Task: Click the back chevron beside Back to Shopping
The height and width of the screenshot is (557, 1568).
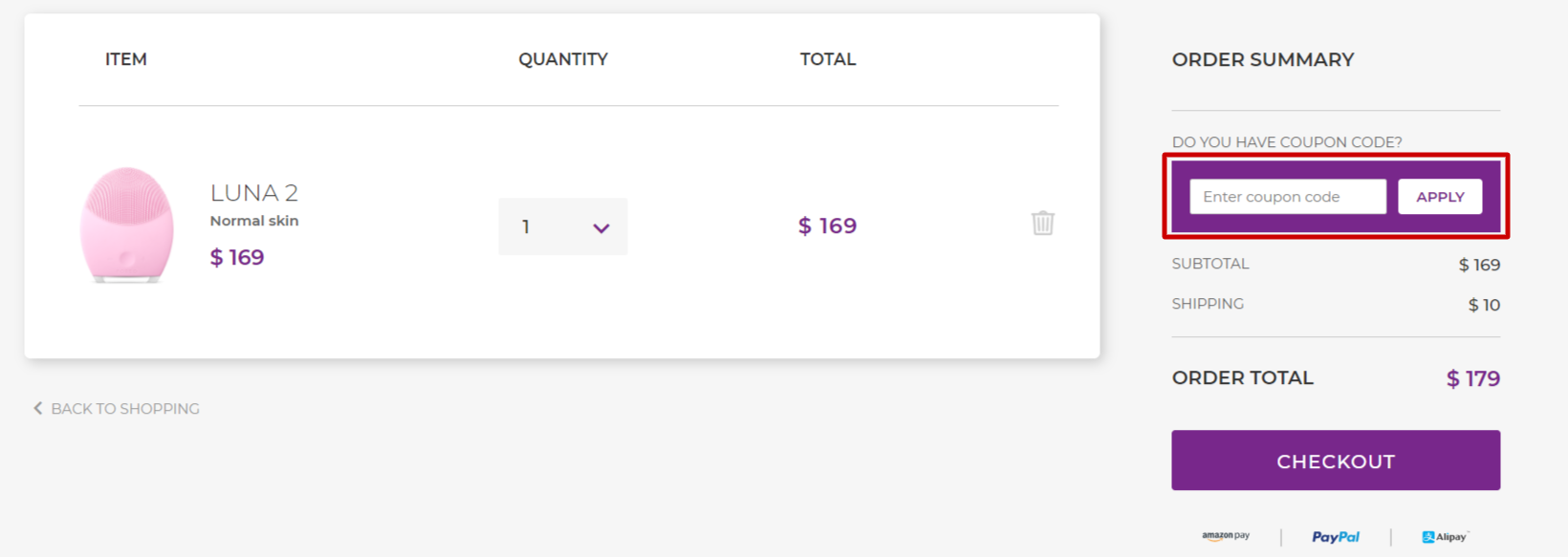Action: tap(37, 408)
